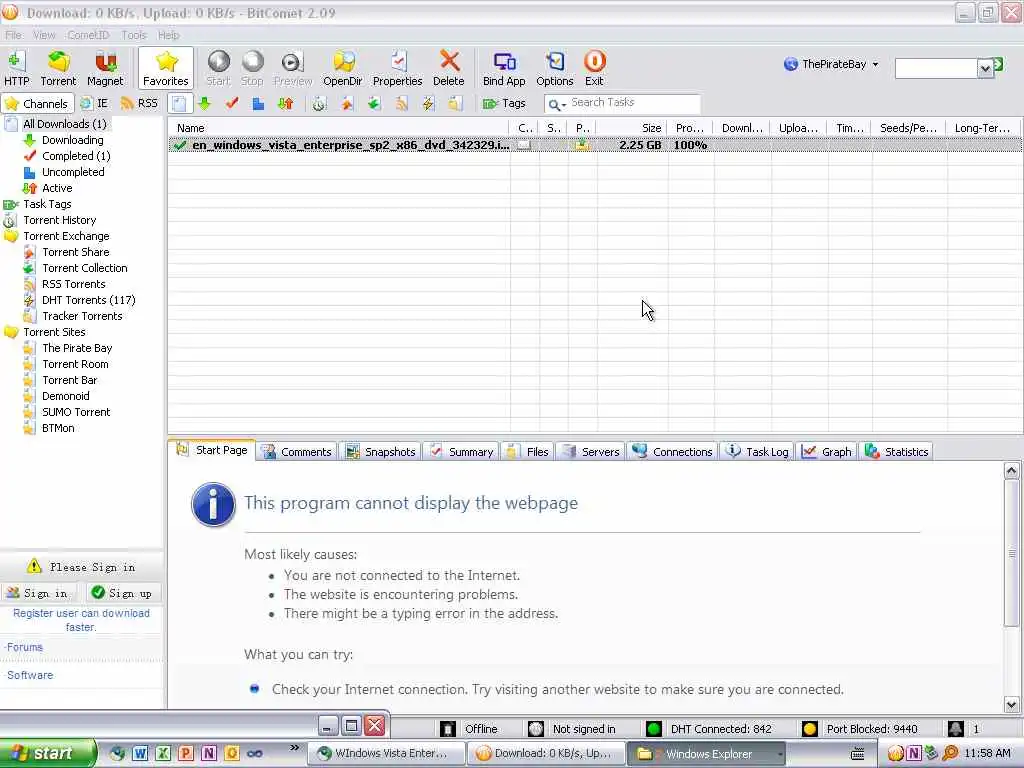Click the Stop task toolbar button
The image size is (1024, 768).
click(252, 68)
